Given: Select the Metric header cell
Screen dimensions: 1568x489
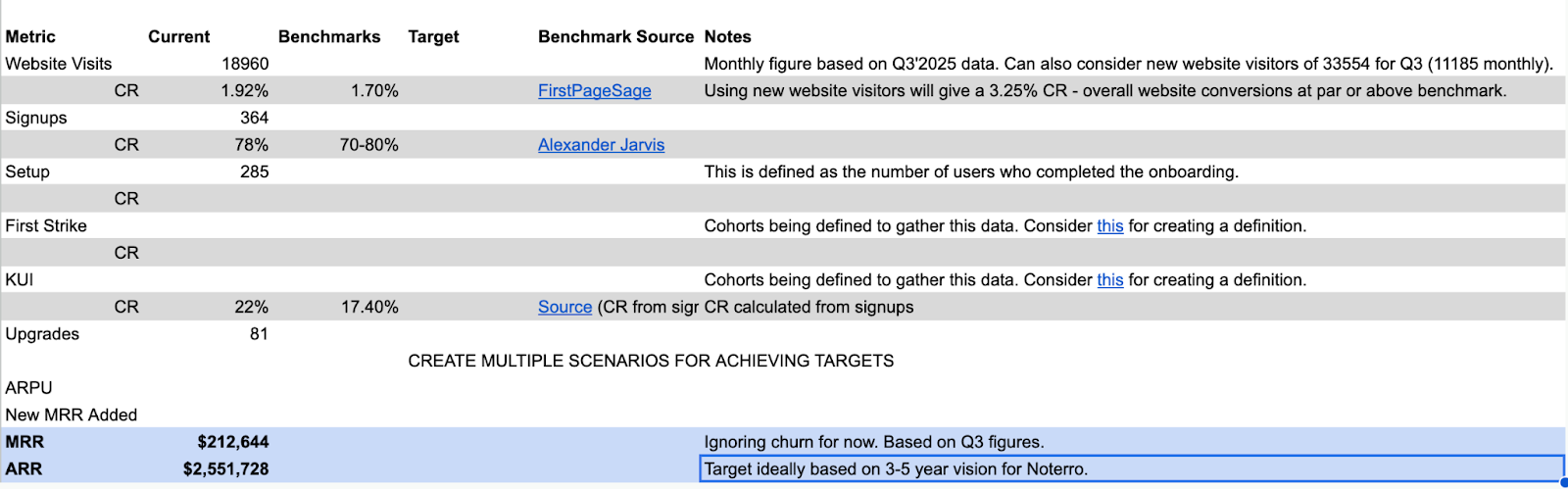Looking at the screenshot, I should pyautogui.click(x=31, y=37).
